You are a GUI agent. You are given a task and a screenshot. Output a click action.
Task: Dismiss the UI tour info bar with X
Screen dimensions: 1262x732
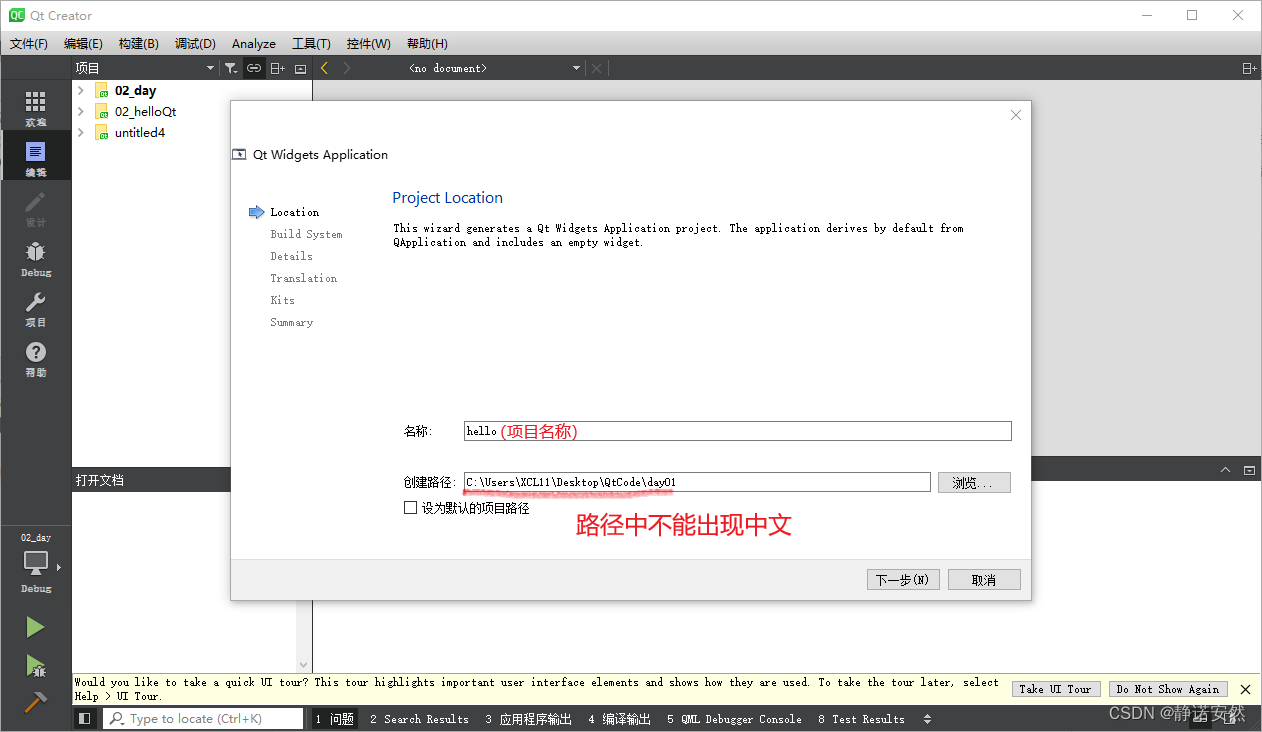(1245, 689)
